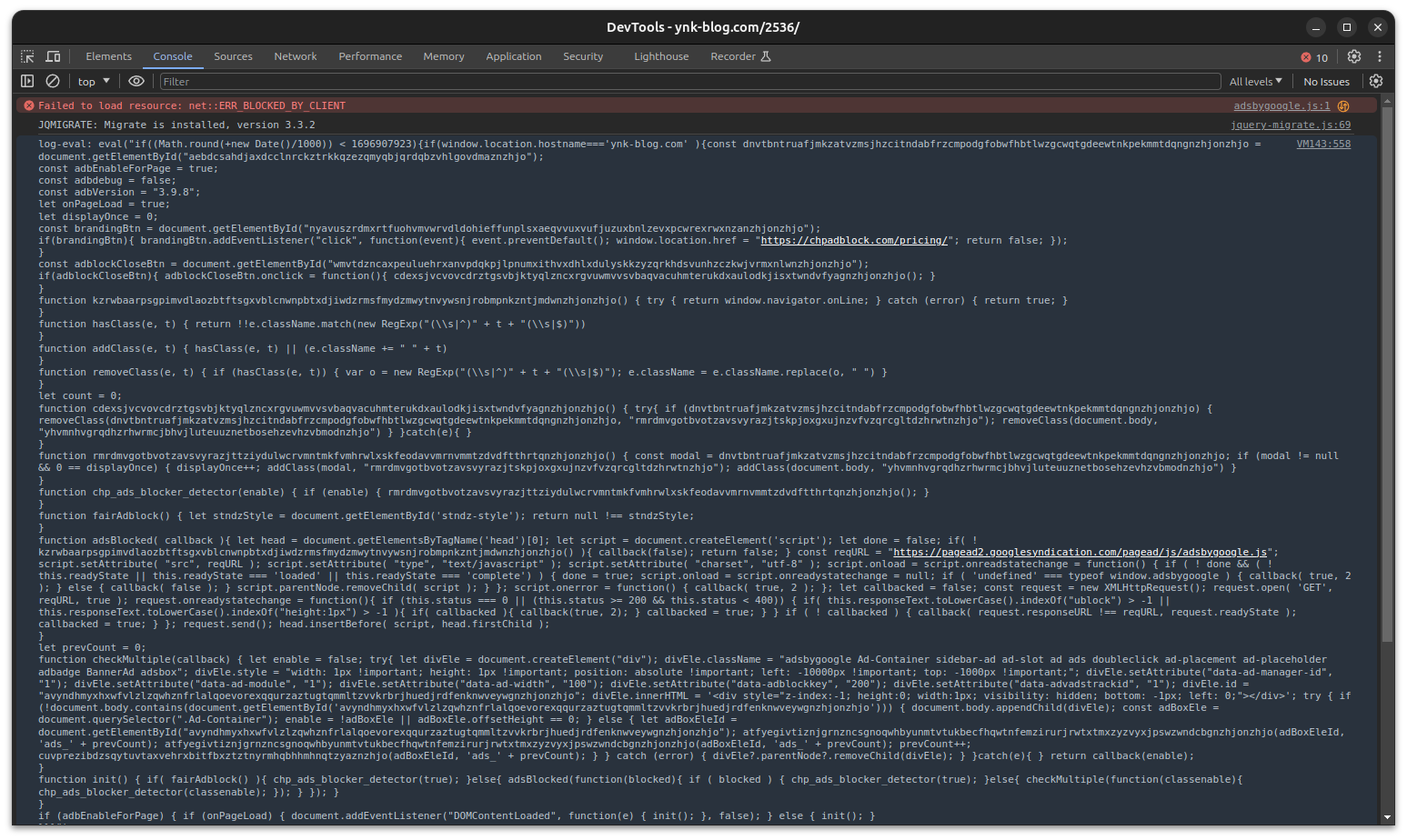1407x840 pixels.
Task: Create a live expression via the eye icon
Action: click(136, 81)
